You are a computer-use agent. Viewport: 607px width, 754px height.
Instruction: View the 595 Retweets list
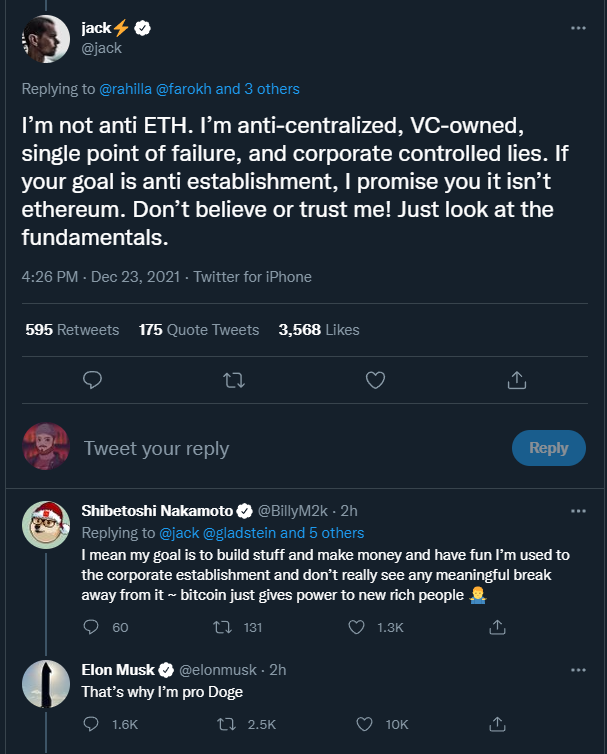[72, 330]
